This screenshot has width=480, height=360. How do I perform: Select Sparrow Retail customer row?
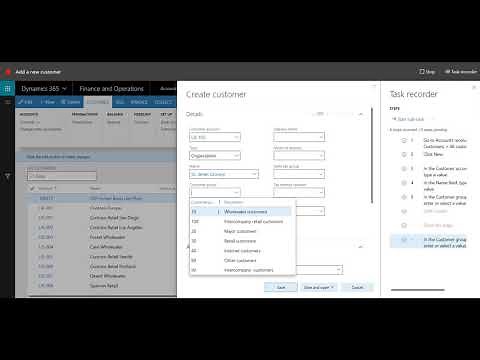pyautogui.click(x=102, y=286)
